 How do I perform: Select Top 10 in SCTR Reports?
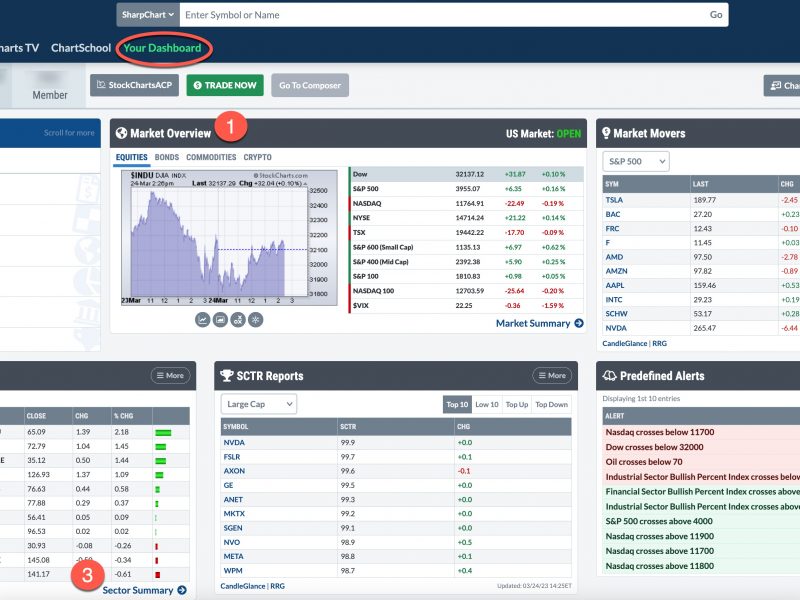pos(457,404)
